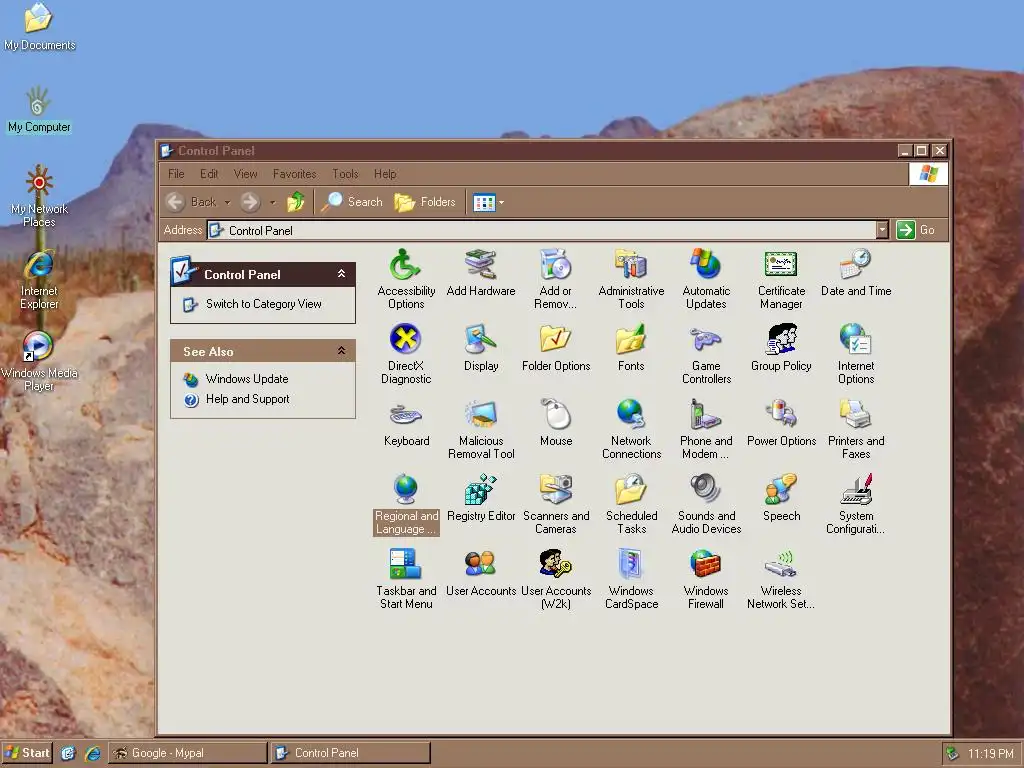The height and width of the screenshot is (768, 1024).
Task: Select the Display icon
Action: point(481,347)
